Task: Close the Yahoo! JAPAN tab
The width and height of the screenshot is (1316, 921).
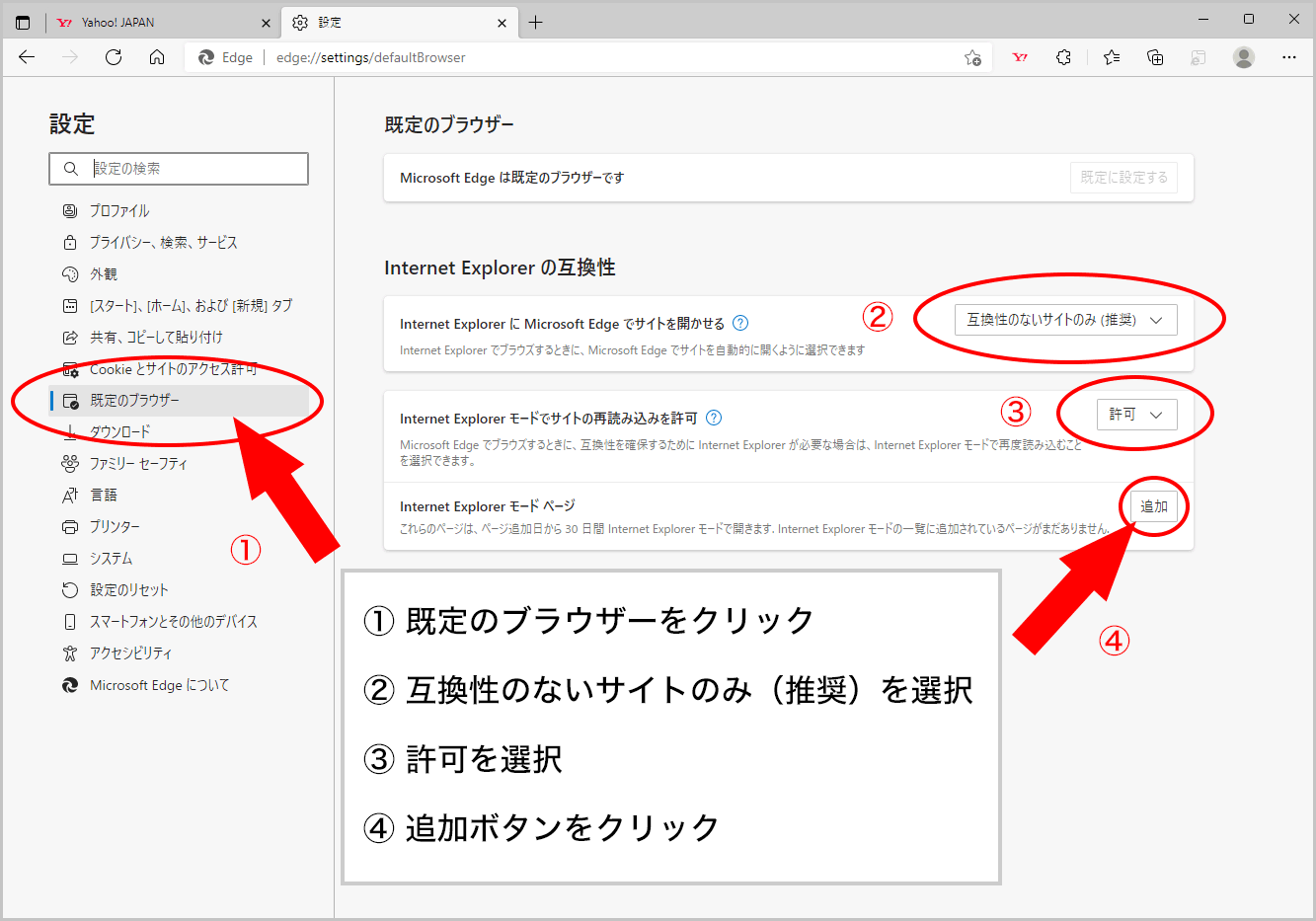Action: point(266,23)
